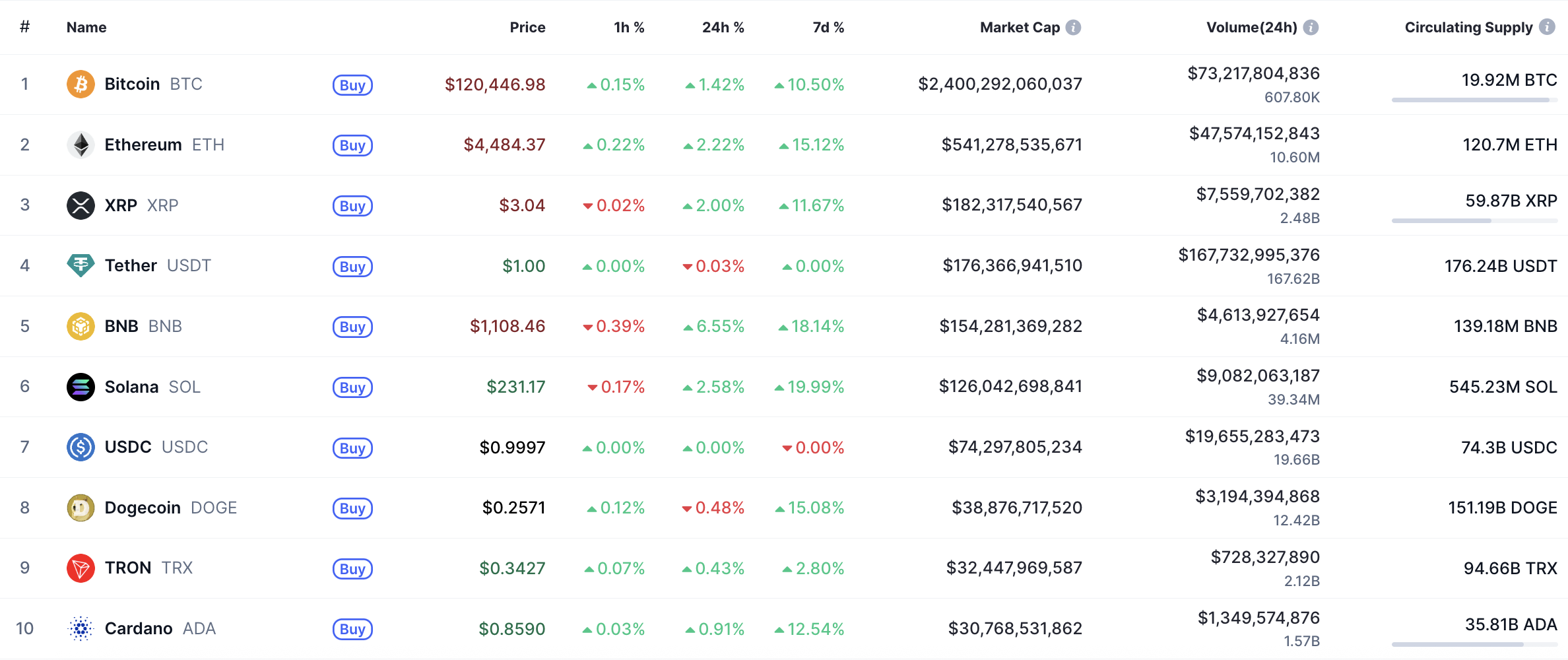Image resolution: width=1568 pixels, height=660 pixels.
Task: Show the Circulating Supply info icon
Action: click(1547, 27)
